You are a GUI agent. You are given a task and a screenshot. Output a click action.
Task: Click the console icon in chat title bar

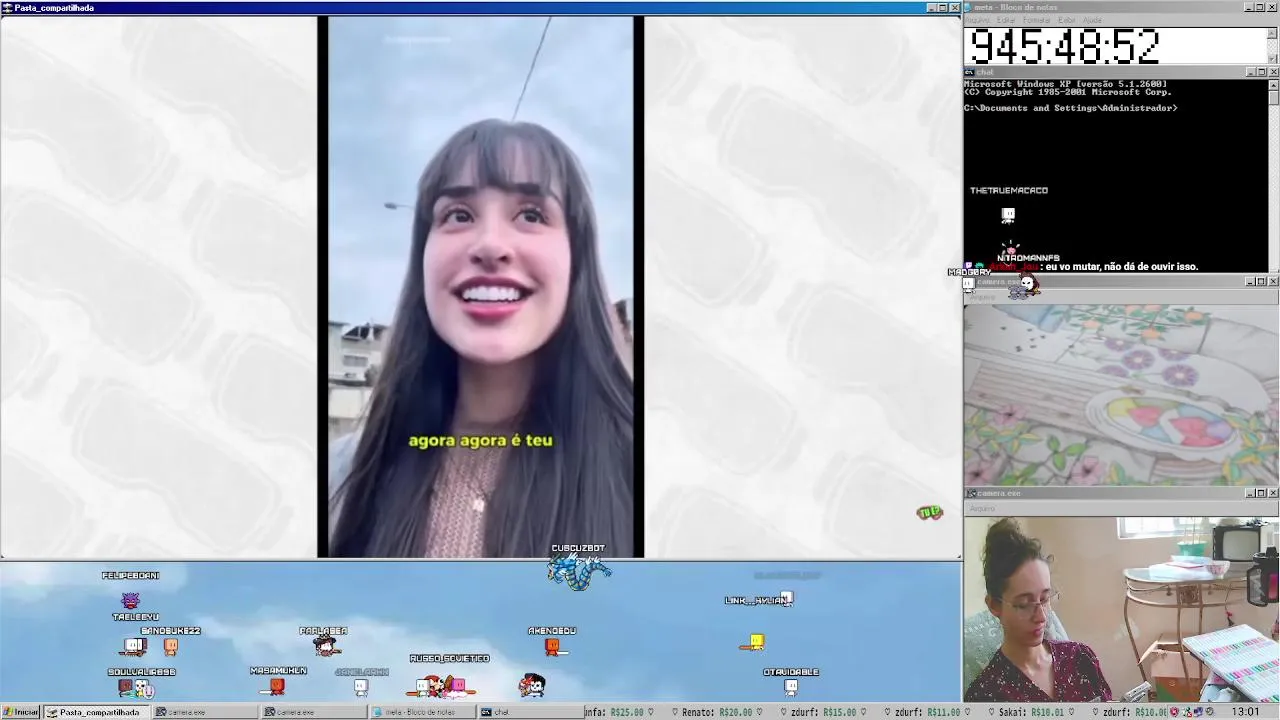tap(970, 72)
